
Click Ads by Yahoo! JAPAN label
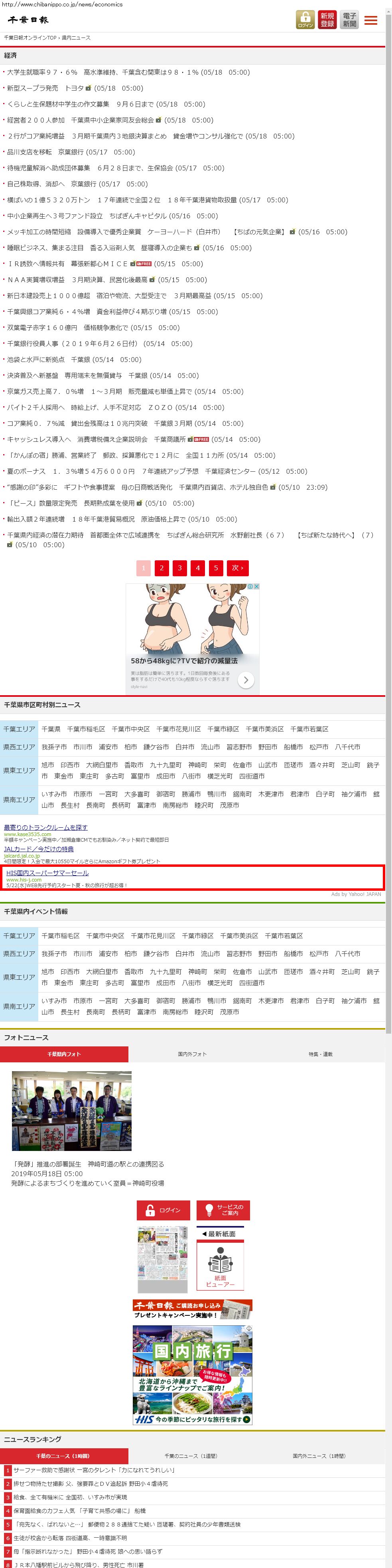356,894
